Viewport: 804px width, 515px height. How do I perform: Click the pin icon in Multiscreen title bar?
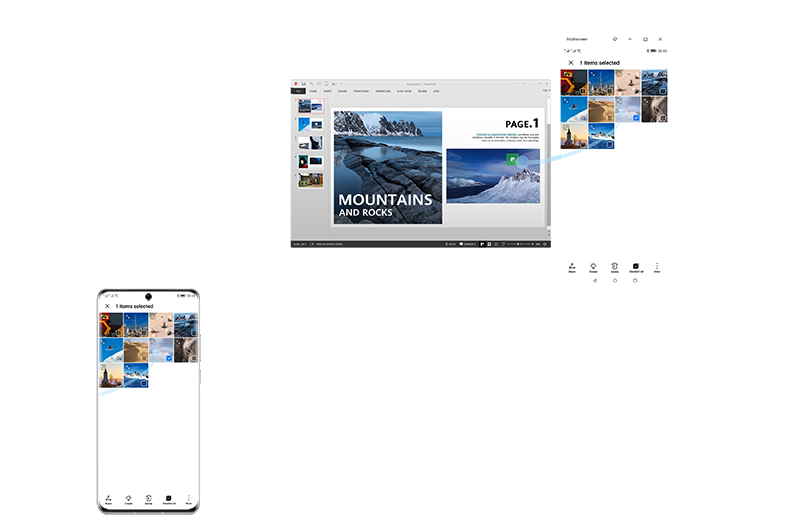[x=615, y=39]
